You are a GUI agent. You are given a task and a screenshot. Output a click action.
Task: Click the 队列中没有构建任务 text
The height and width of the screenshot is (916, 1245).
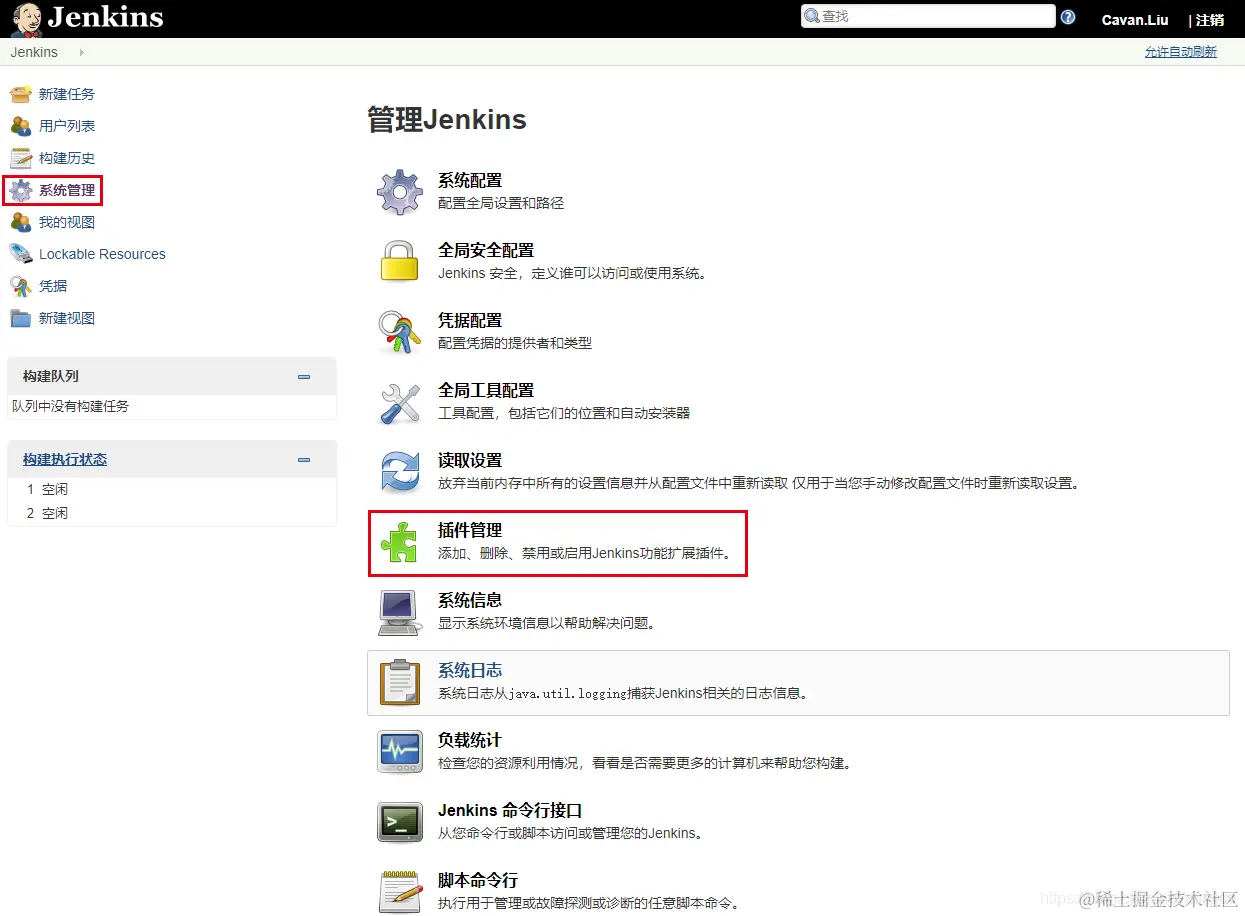71,406
